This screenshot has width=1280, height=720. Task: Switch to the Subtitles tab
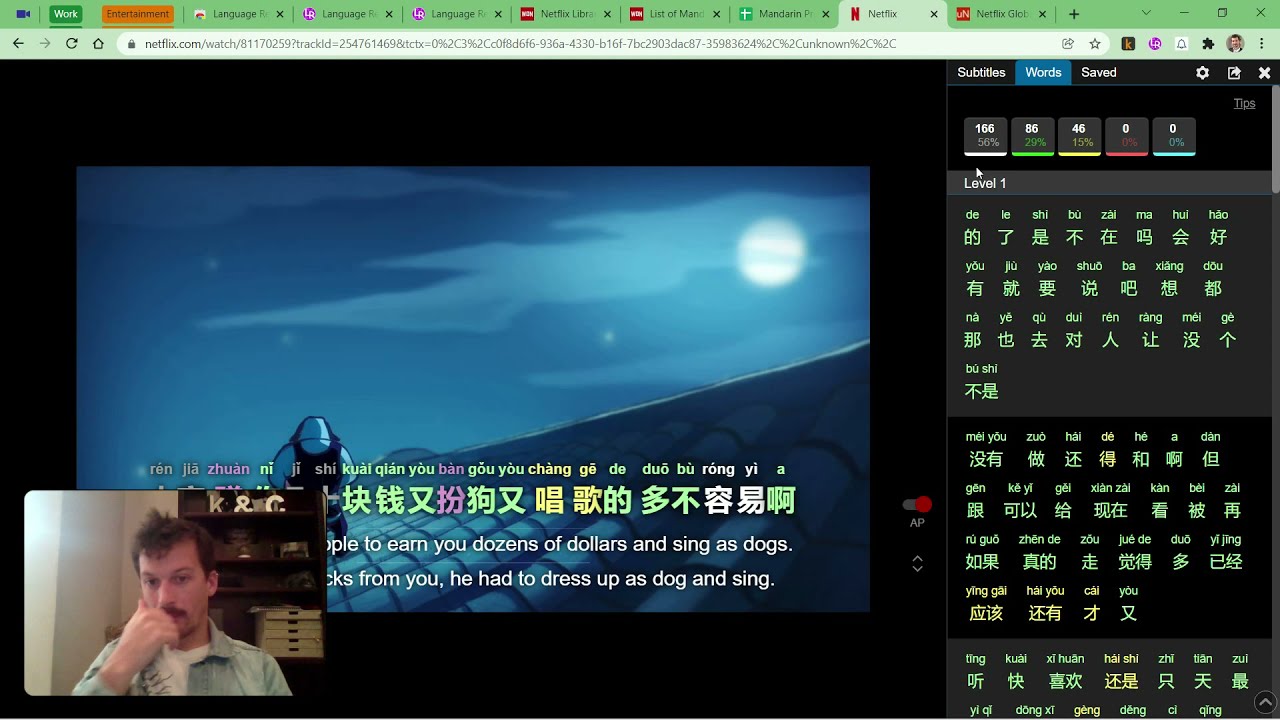click(981, 73)
